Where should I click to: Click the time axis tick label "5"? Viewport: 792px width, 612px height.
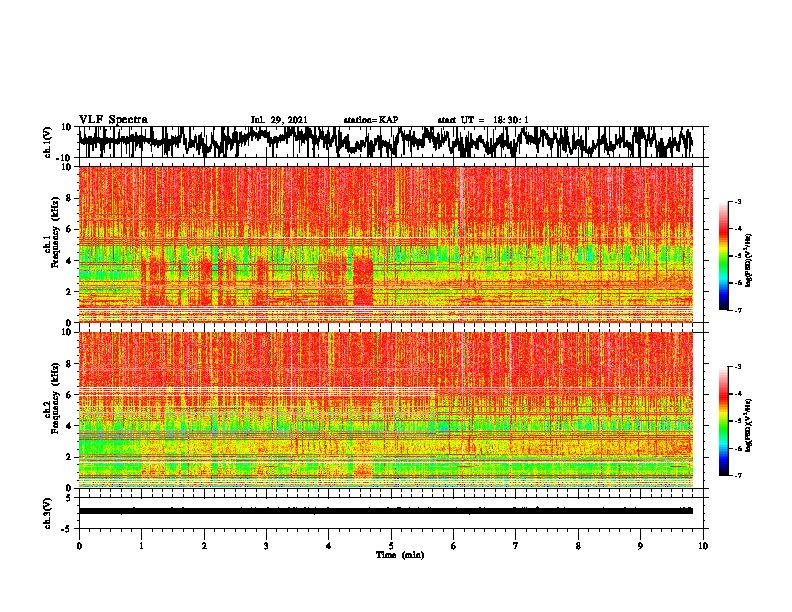pos(391,546)
